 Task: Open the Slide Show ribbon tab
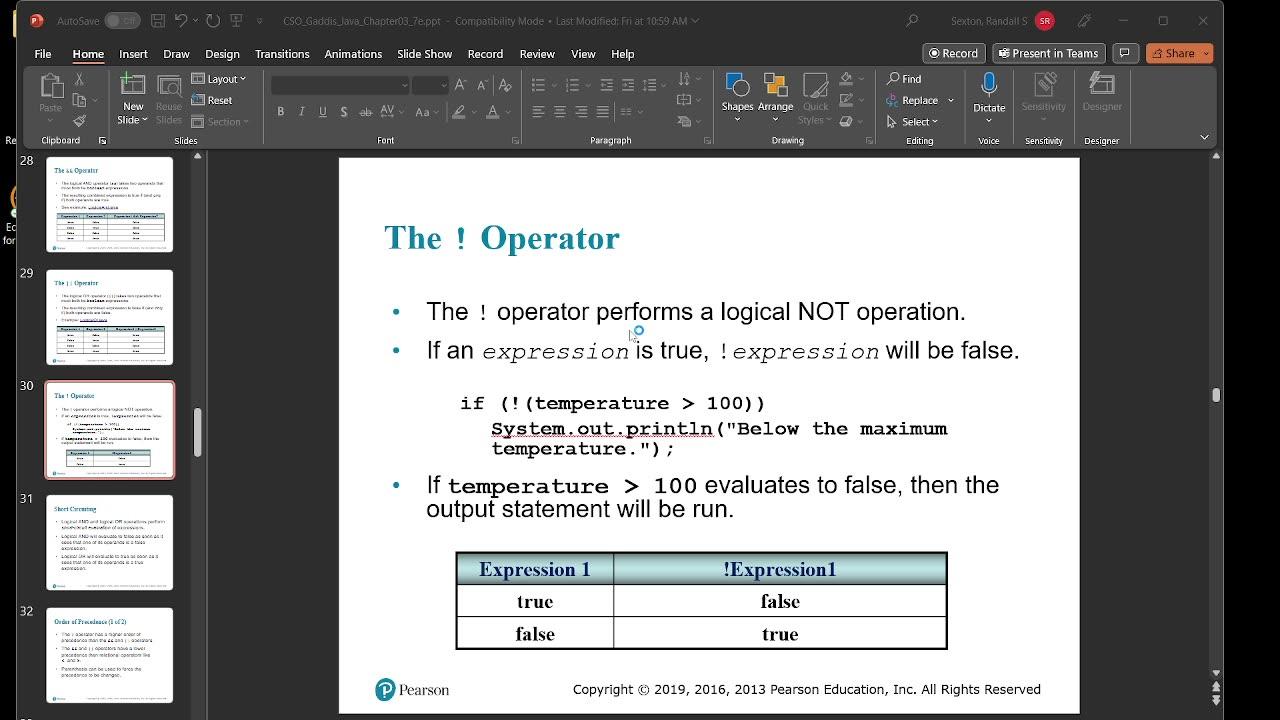click(x=424, y=54)
